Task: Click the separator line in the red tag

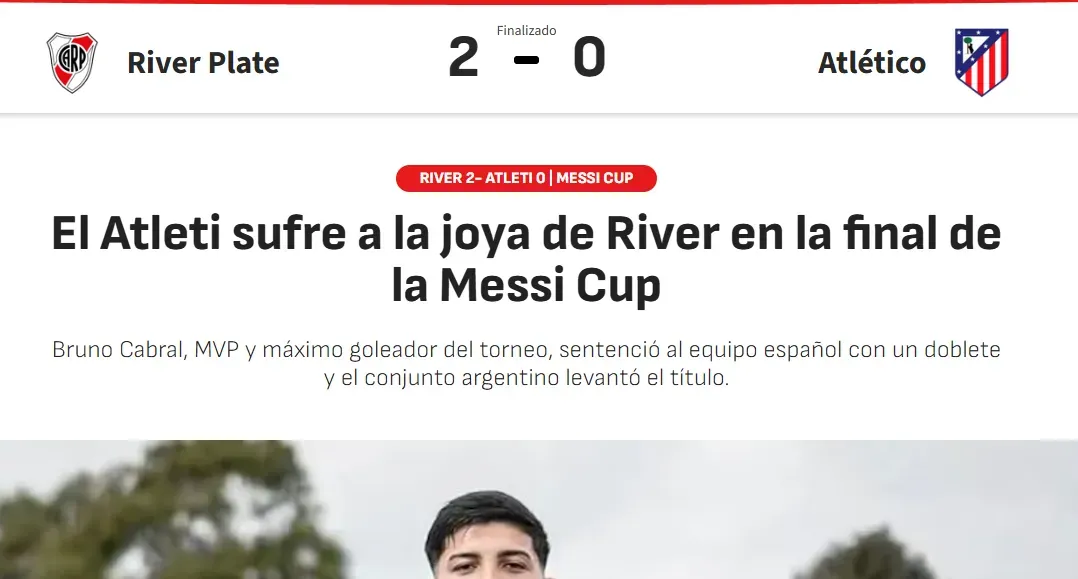Action: point(551,178)
